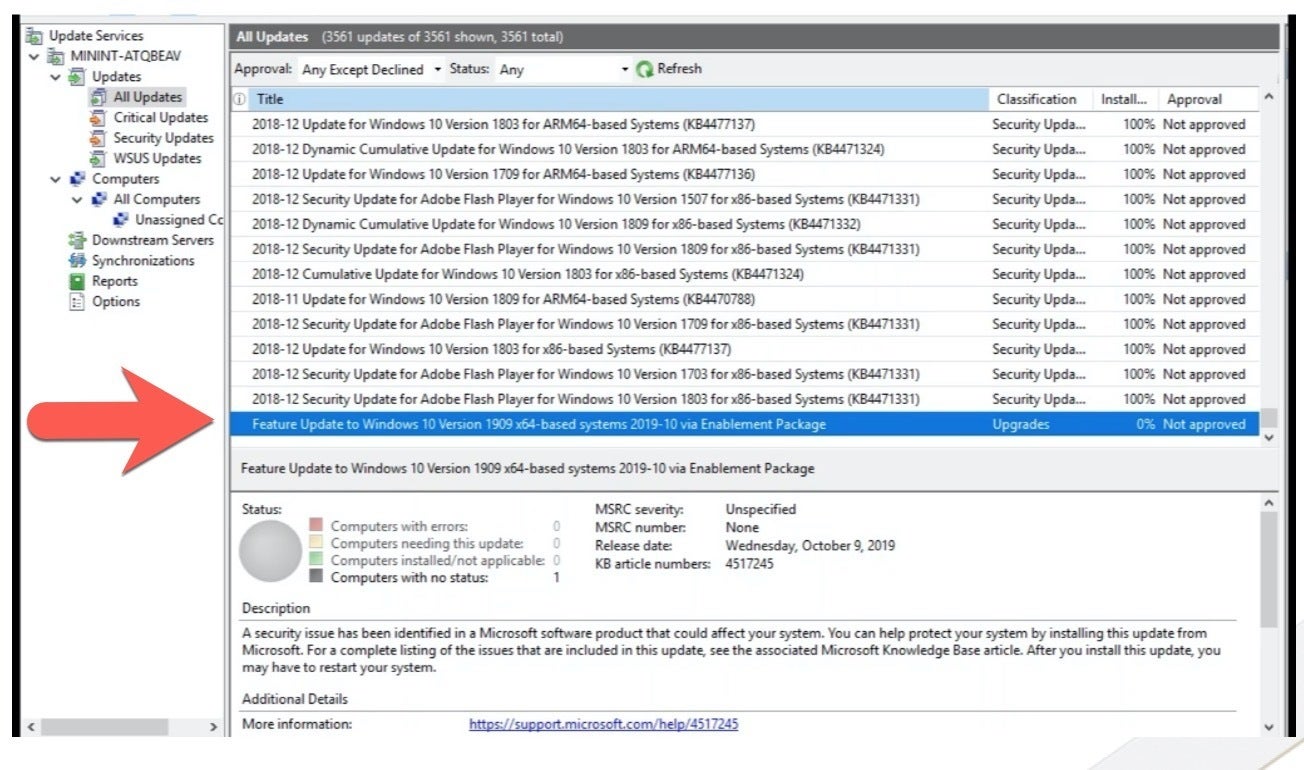Select the KB4477137 x86-based 1803 row

point(744,350)
